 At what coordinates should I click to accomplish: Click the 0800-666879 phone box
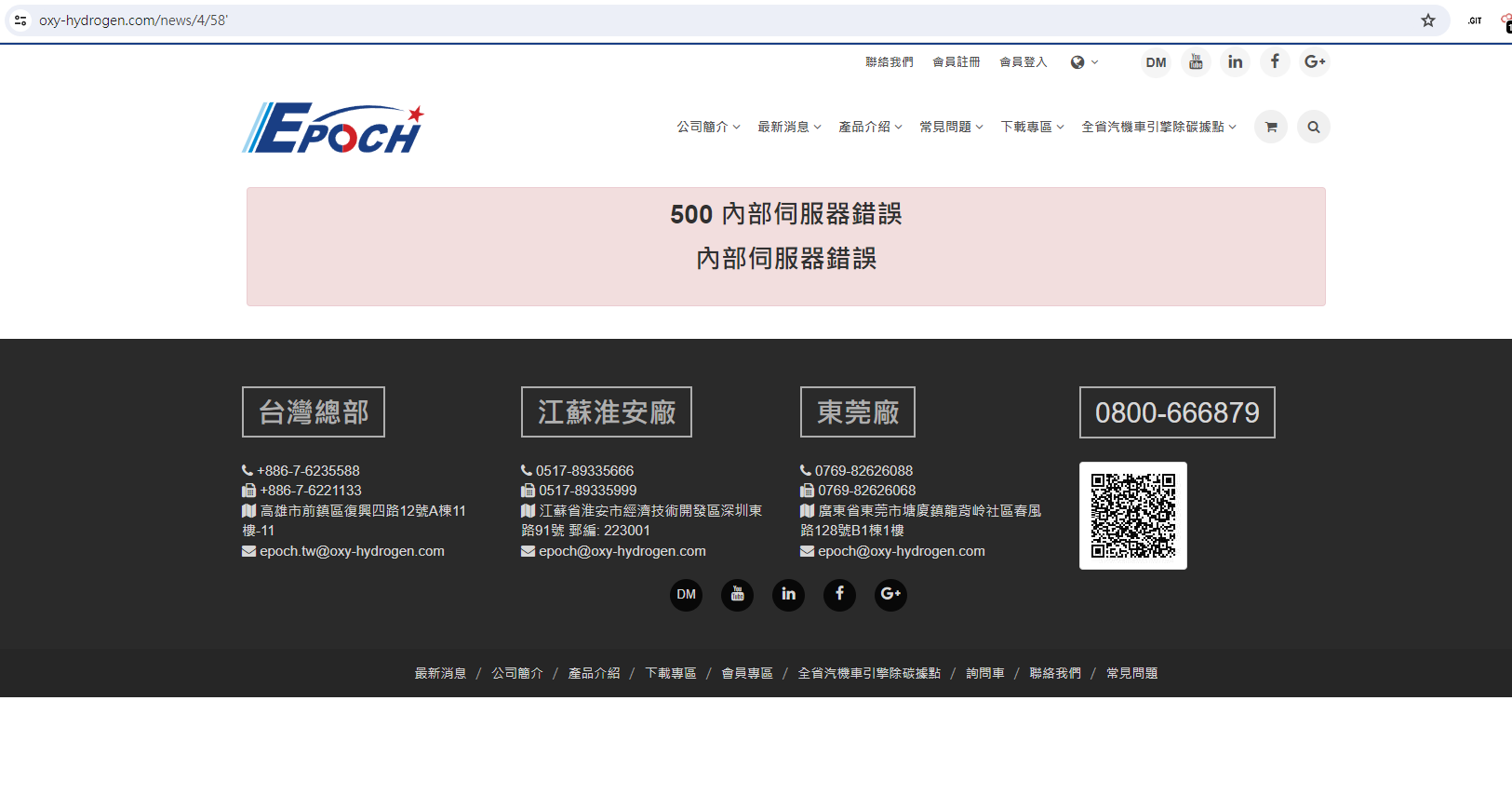click(x=1177, y=412)
